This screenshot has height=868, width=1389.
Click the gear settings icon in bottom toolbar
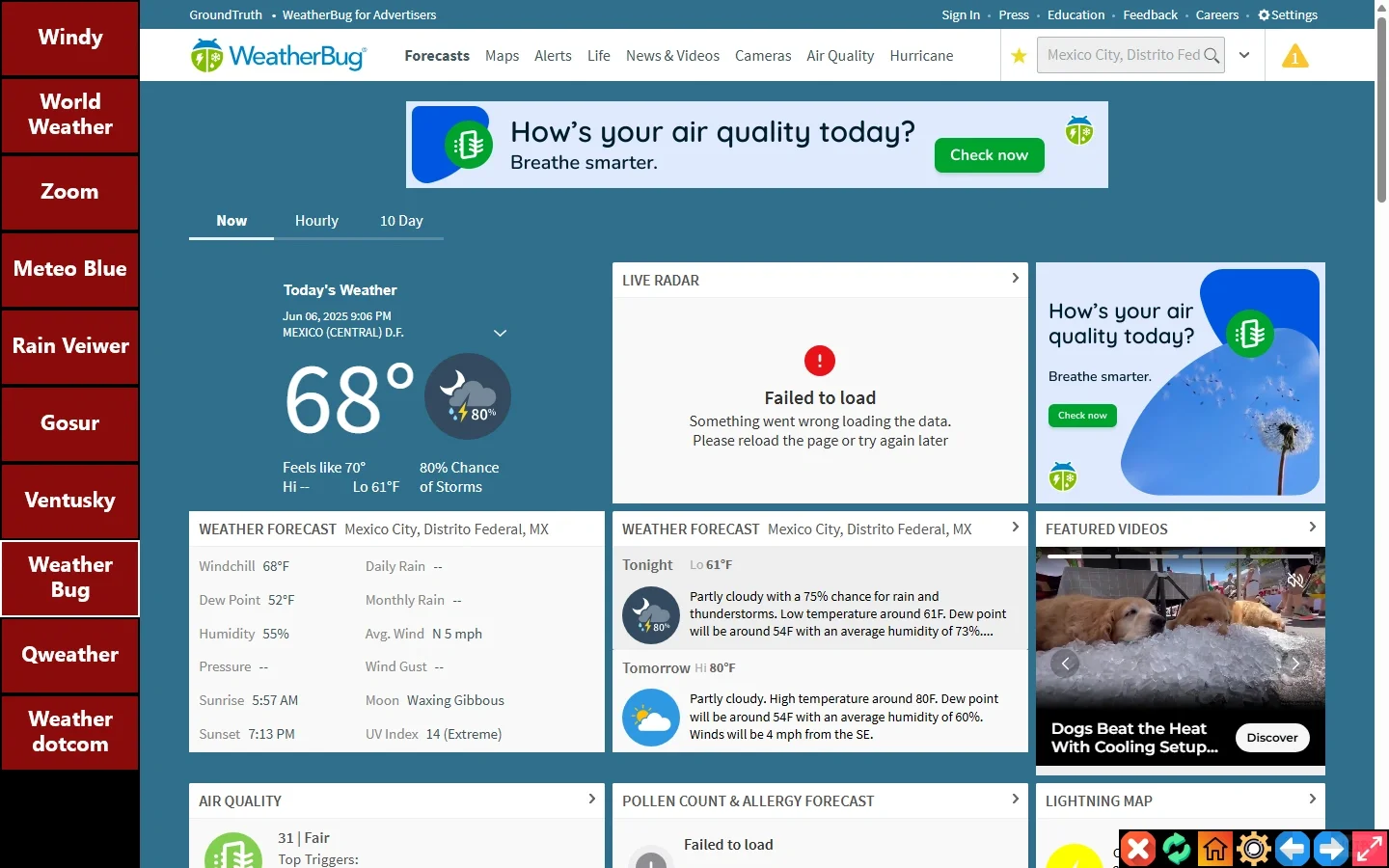point(1254,849)
